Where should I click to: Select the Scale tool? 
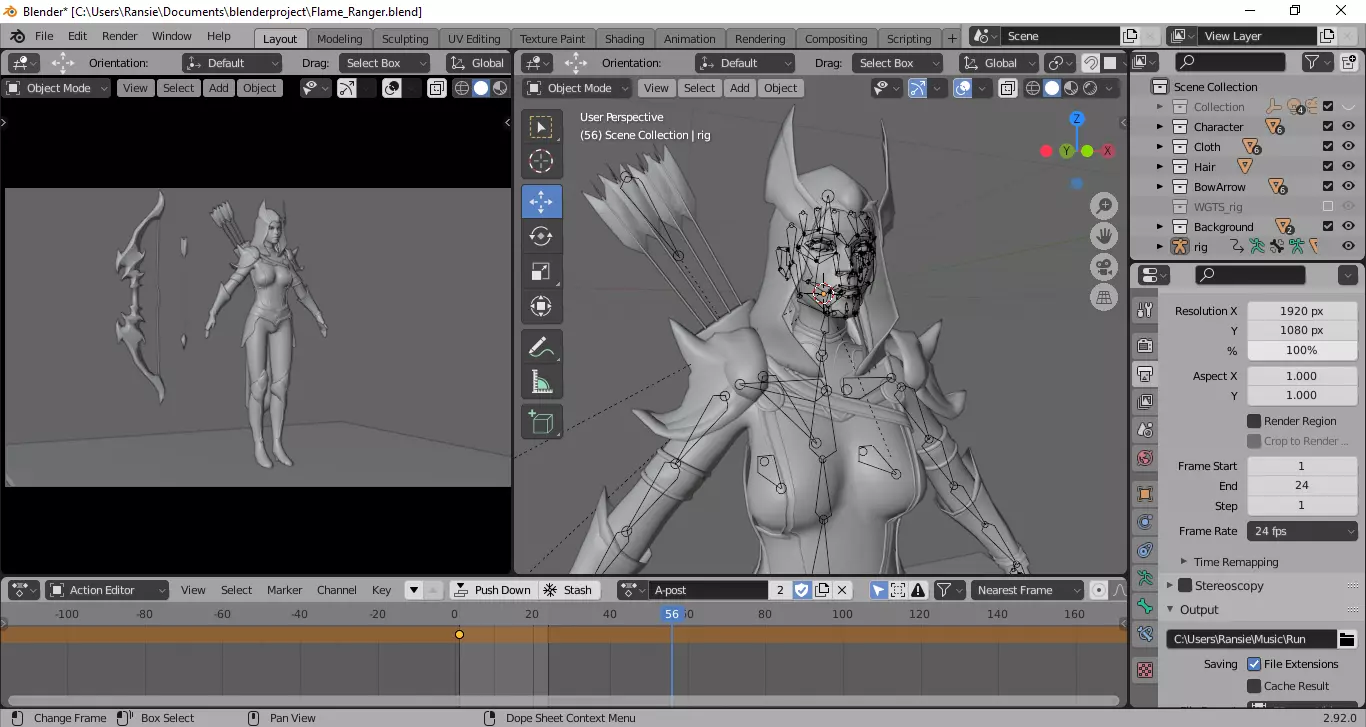point(541,271)
